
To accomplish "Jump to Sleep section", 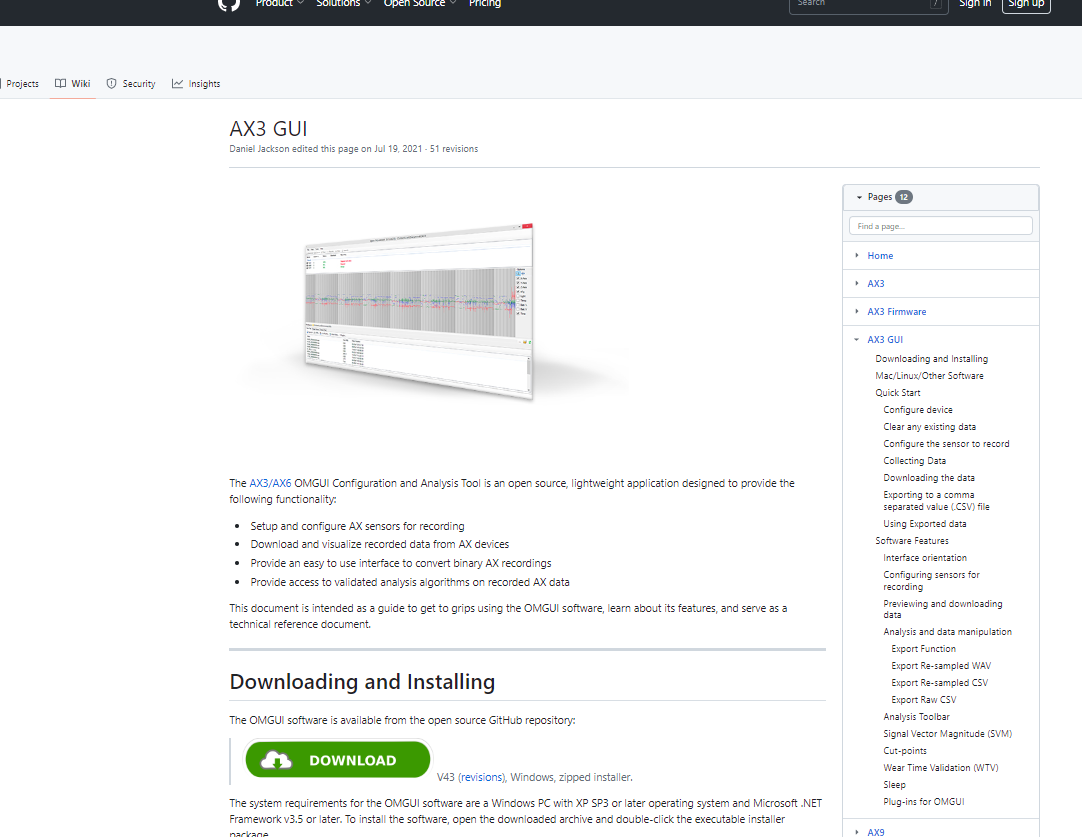I will 894,785.
